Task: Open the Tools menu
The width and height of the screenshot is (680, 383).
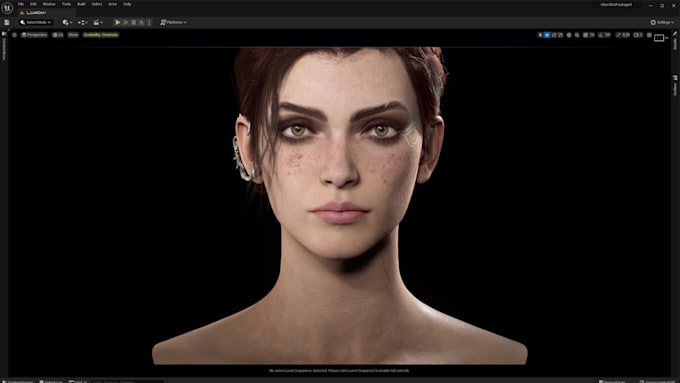Action: coord(66,4)
